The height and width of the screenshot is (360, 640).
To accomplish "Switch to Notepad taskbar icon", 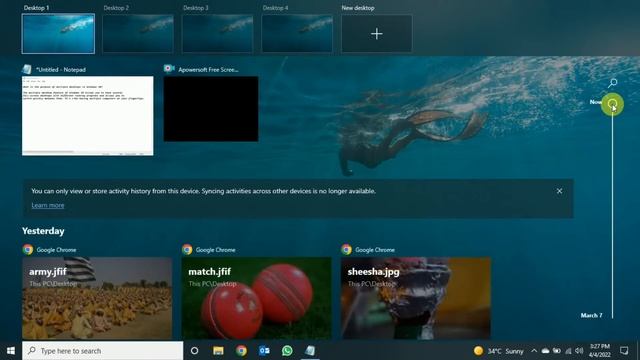I will click(x=310, y=351).
